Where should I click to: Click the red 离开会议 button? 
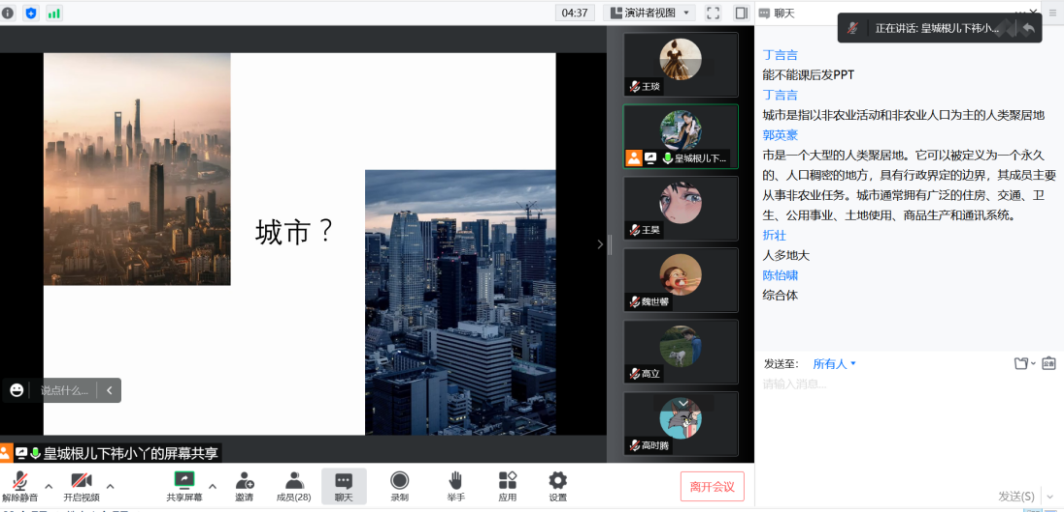coord(712,487)
